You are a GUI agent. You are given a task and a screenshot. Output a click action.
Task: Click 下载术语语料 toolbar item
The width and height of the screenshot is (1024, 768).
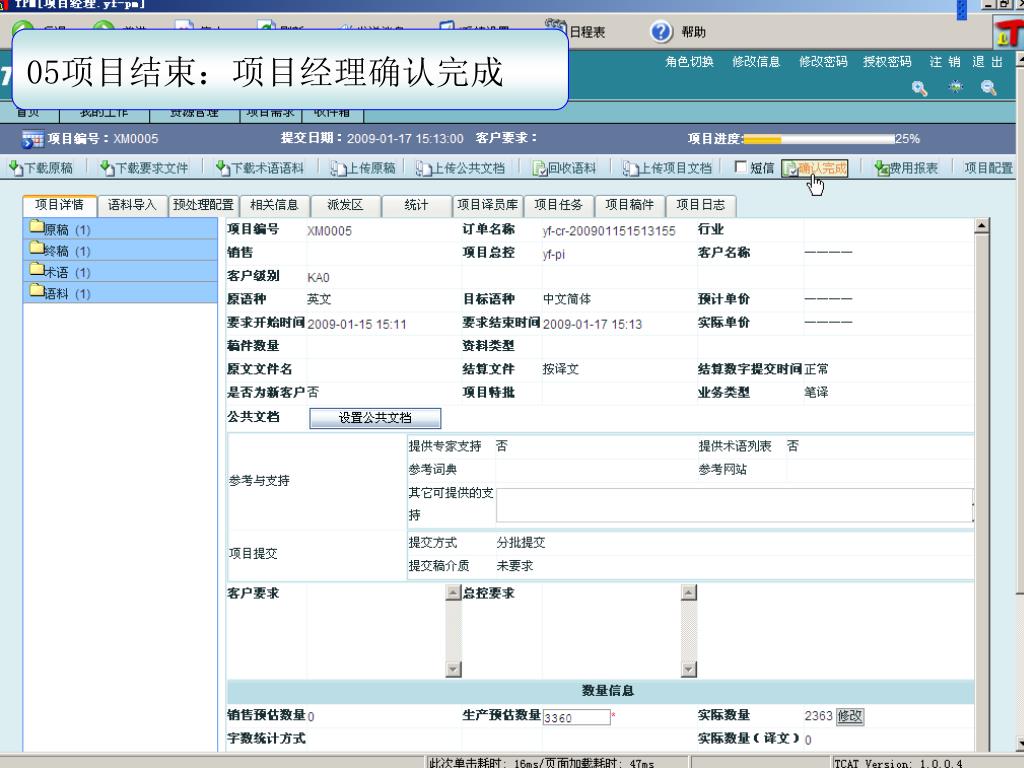click(259, 168)
